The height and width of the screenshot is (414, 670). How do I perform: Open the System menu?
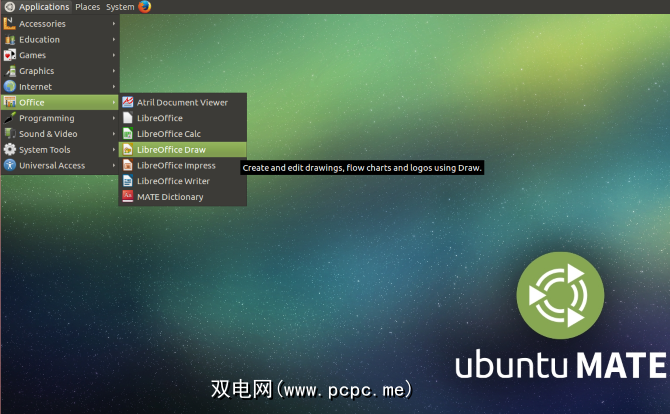pyautogui.click(x=119, y=7)
